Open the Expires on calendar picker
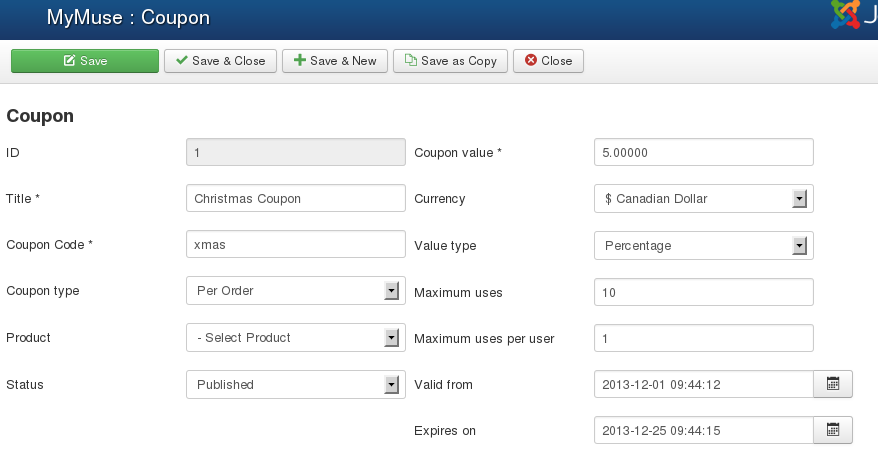This screenshot has width=878, height=468. (x=832, y=430)
